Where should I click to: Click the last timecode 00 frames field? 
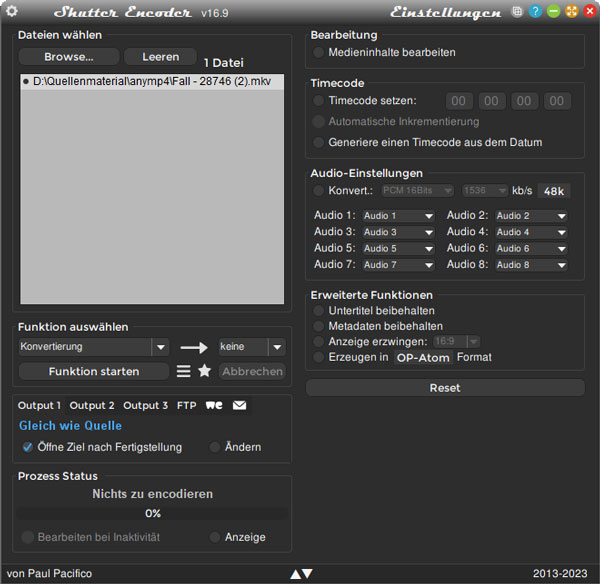click(x=557, y=101)
